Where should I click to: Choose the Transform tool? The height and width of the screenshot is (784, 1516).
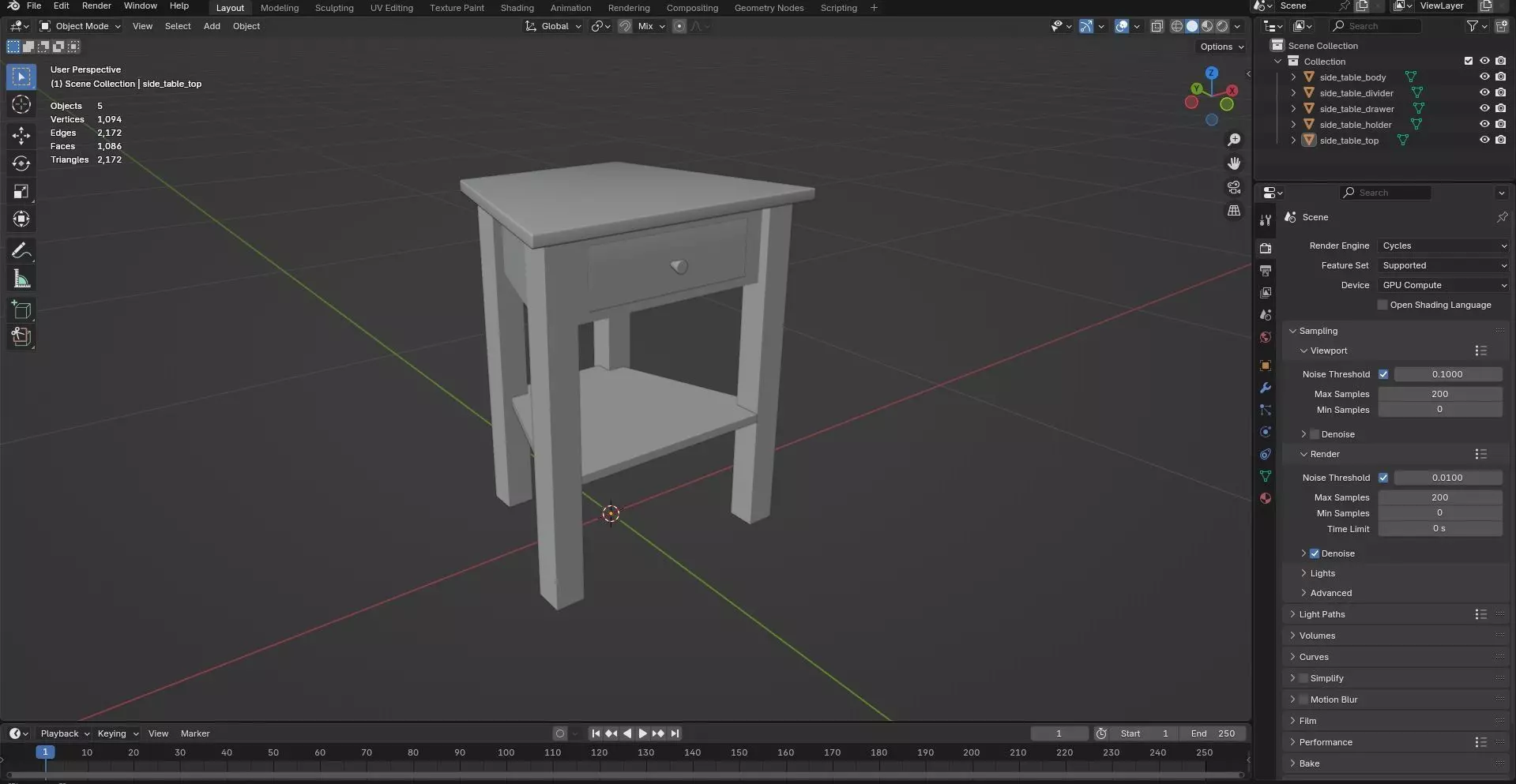21,219
